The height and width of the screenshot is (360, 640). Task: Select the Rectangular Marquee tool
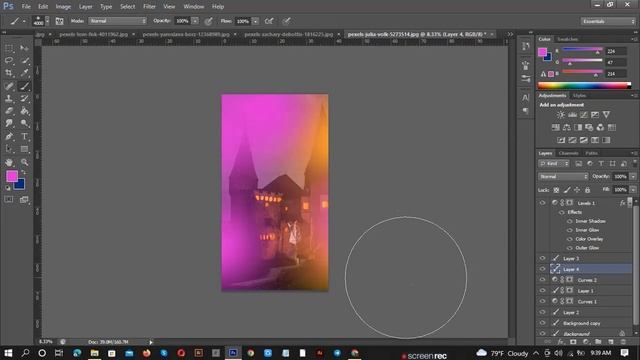tap(9, 48)
